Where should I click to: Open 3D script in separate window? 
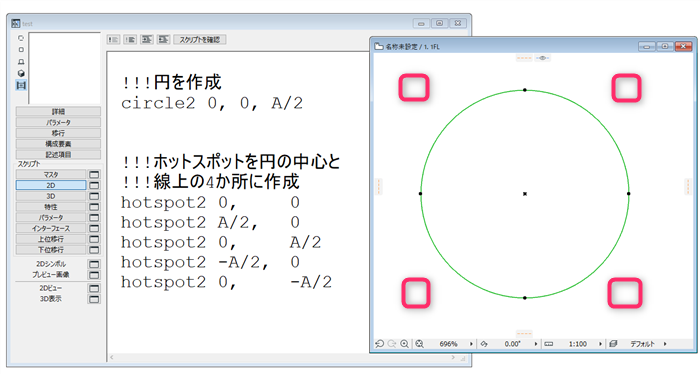94,196
